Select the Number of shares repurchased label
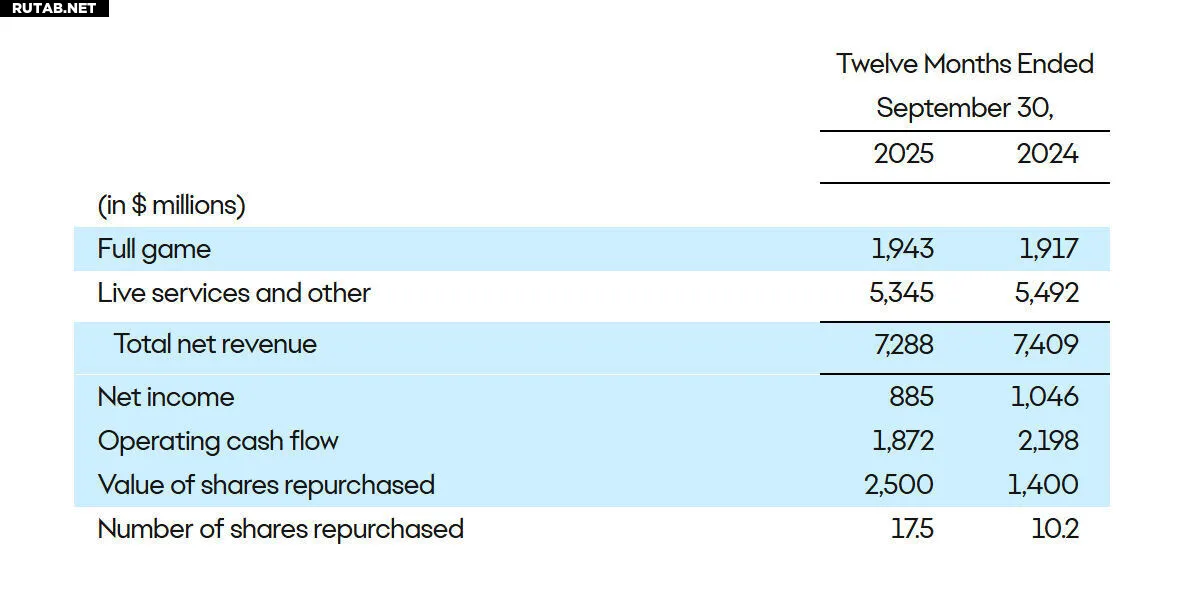 coord(280,529)
